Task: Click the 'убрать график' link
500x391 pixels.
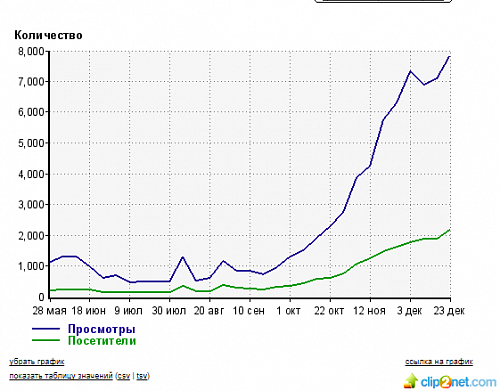Action: tap(37, 361)
